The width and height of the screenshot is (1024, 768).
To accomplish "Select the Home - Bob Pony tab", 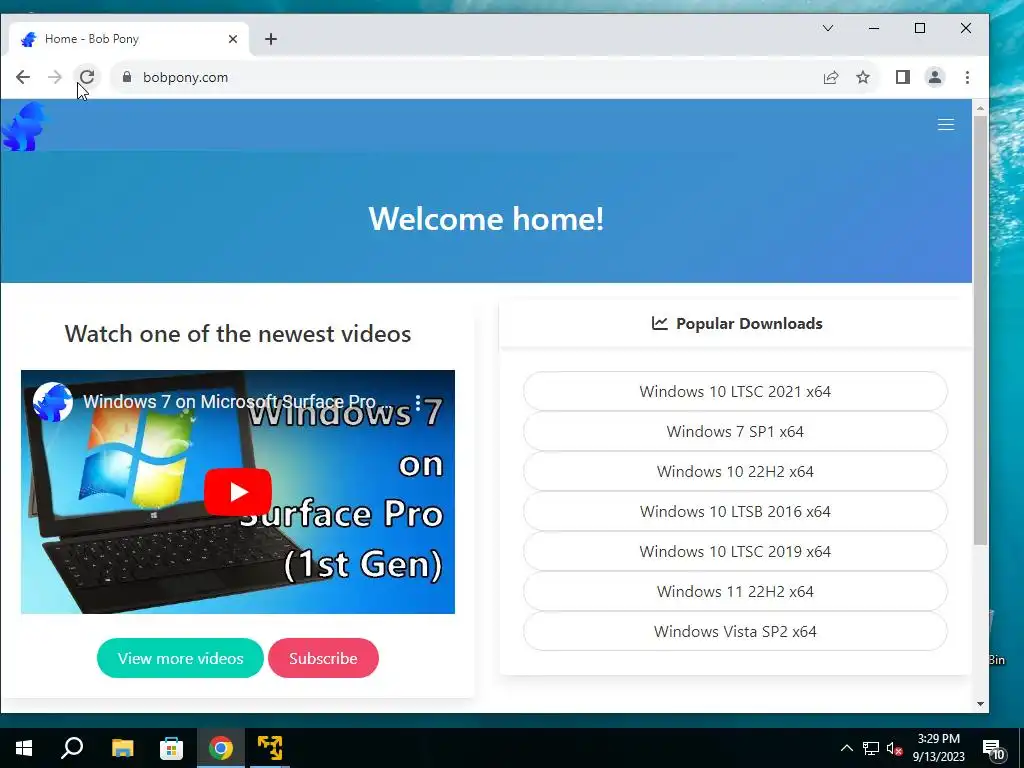I will click(x=128, y=39).
